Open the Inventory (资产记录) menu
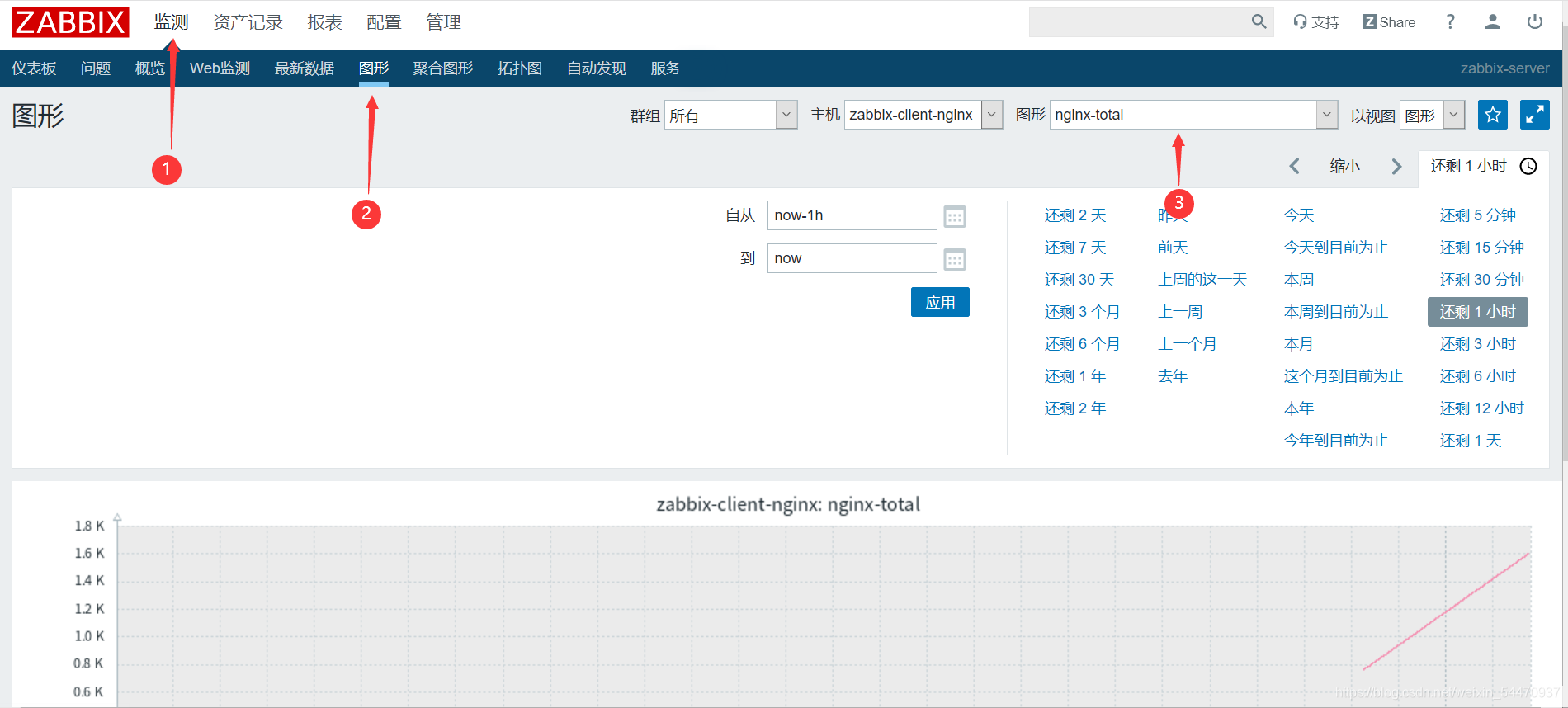The height and width of the screenshot is (708, 1568). click(248, 22)
